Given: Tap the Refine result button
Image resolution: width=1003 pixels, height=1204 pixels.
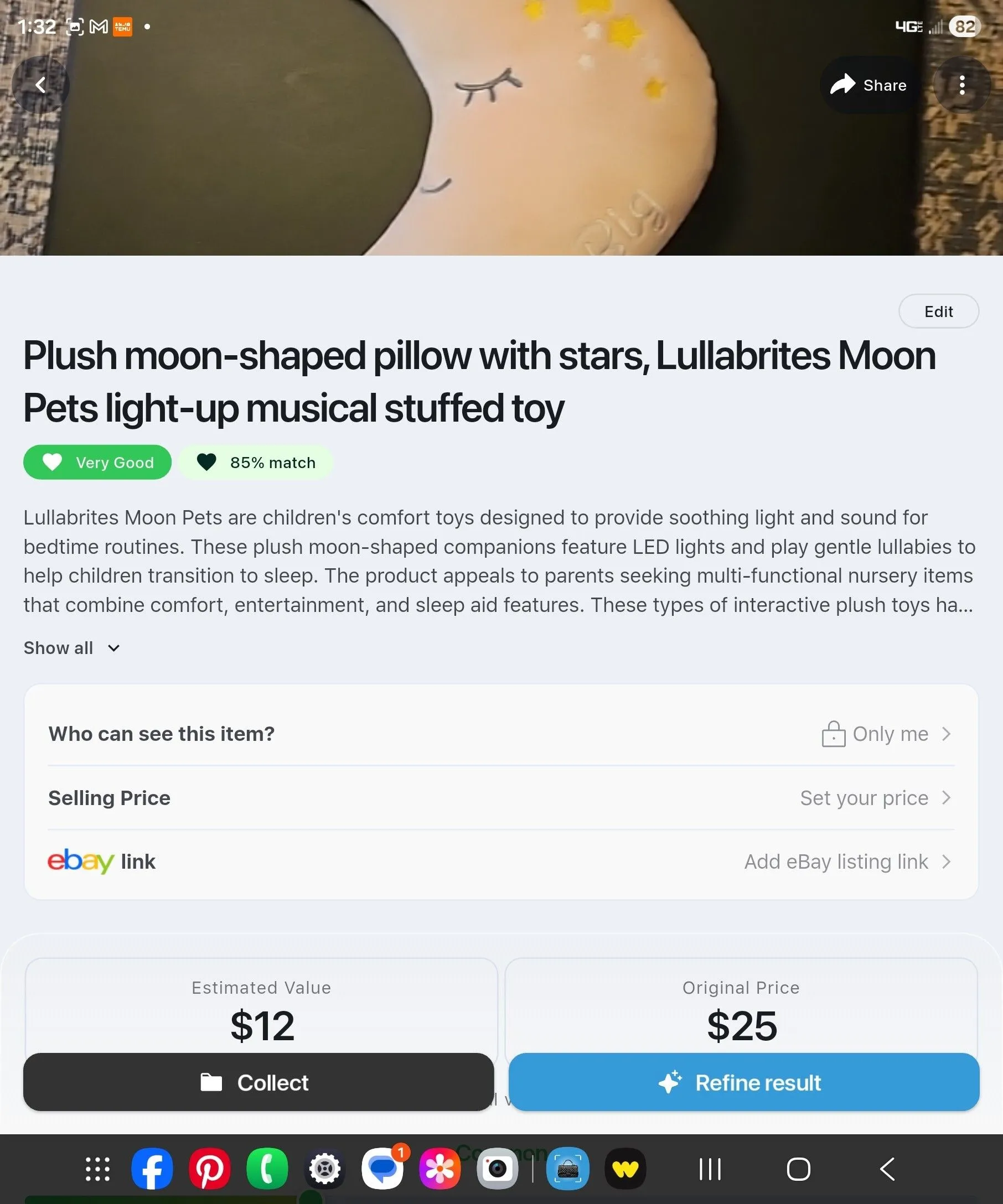Looking at the screenshot, I should tap(744, 1082).
